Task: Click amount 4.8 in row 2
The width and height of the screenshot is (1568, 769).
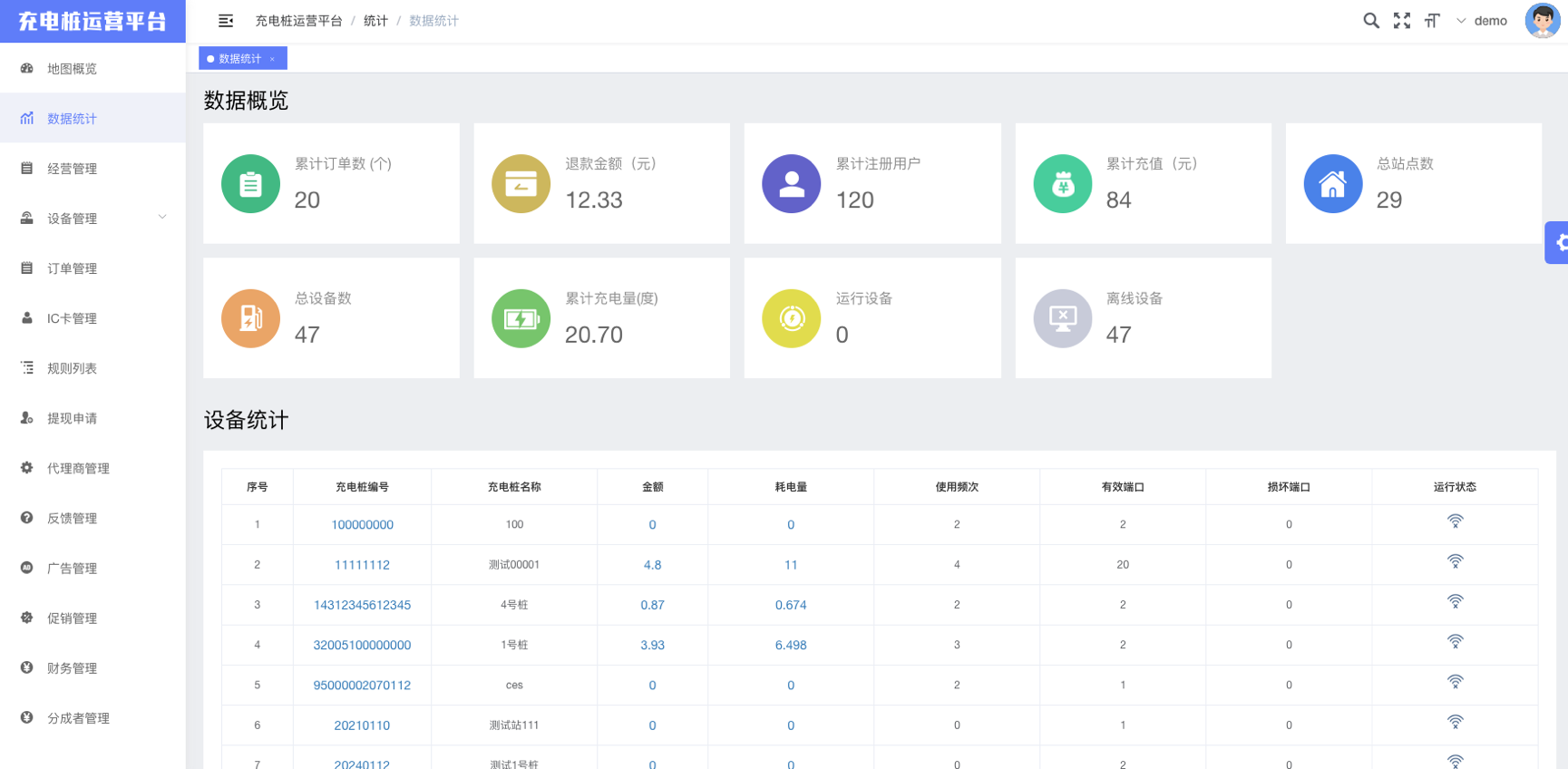Action: point(652,564)
